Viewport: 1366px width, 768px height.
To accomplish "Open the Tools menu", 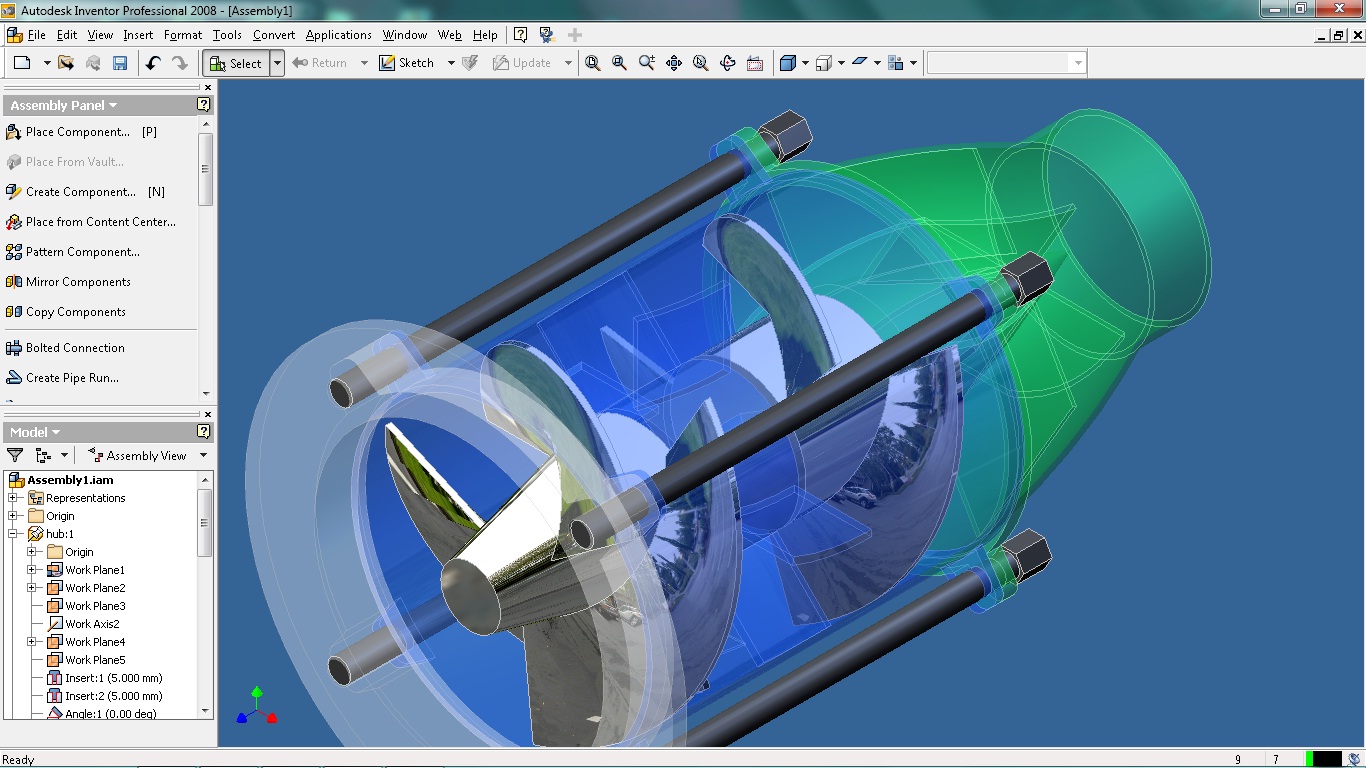I will click(x=227, y=34).
